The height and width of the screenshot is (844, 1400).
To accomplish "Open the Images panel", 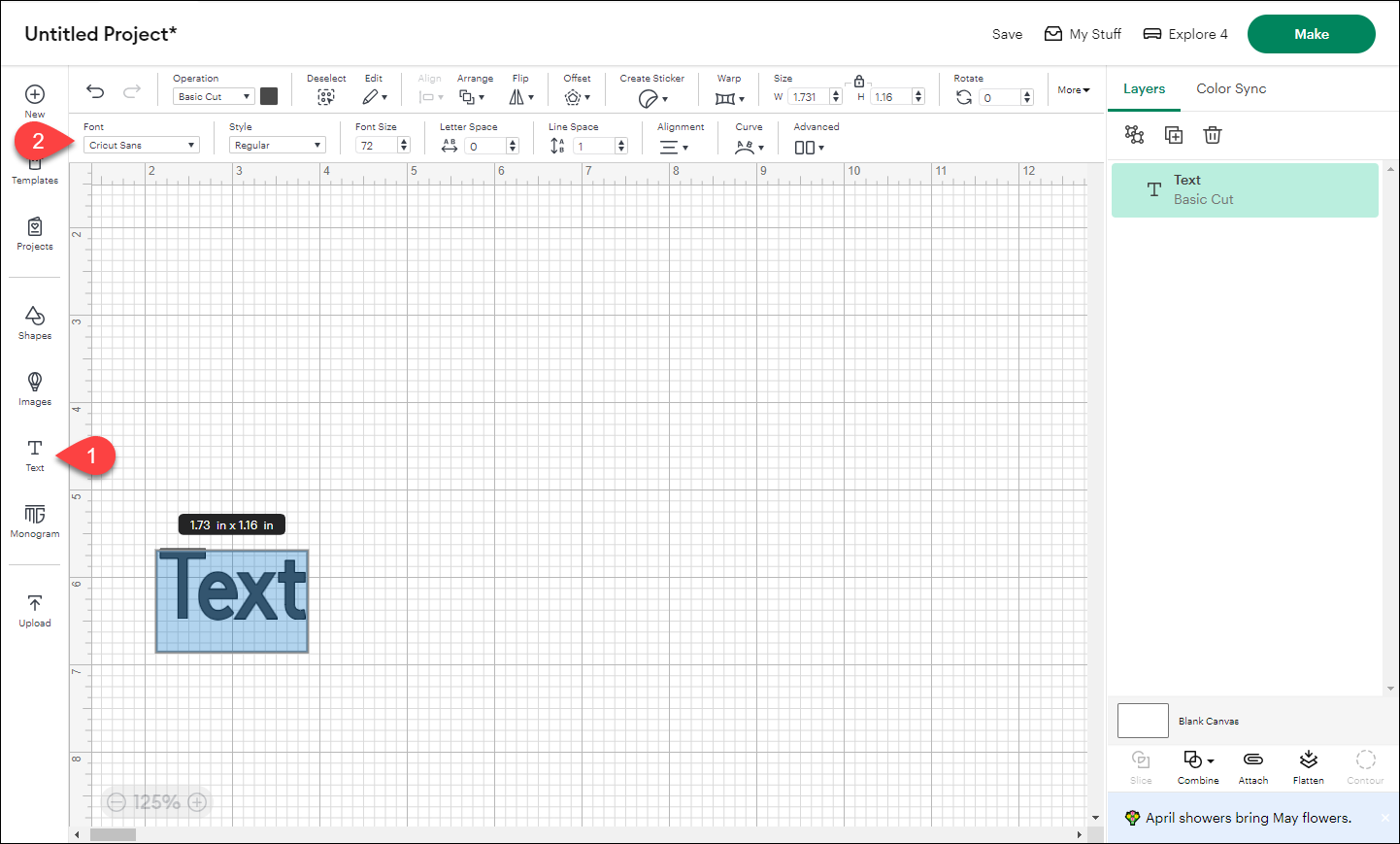I will (x=34, y=389).
